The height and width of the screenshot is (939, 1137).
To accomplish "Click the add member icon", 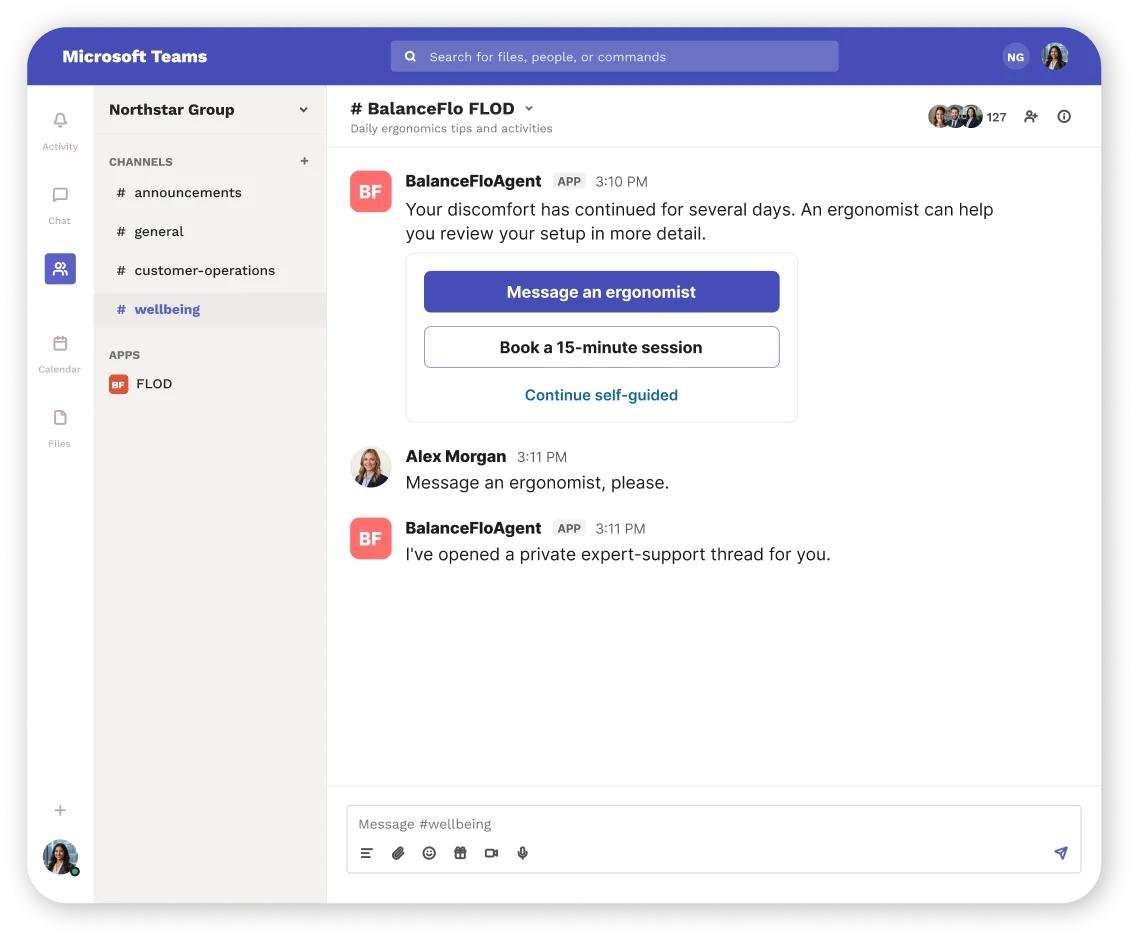I will (1031, 117).
